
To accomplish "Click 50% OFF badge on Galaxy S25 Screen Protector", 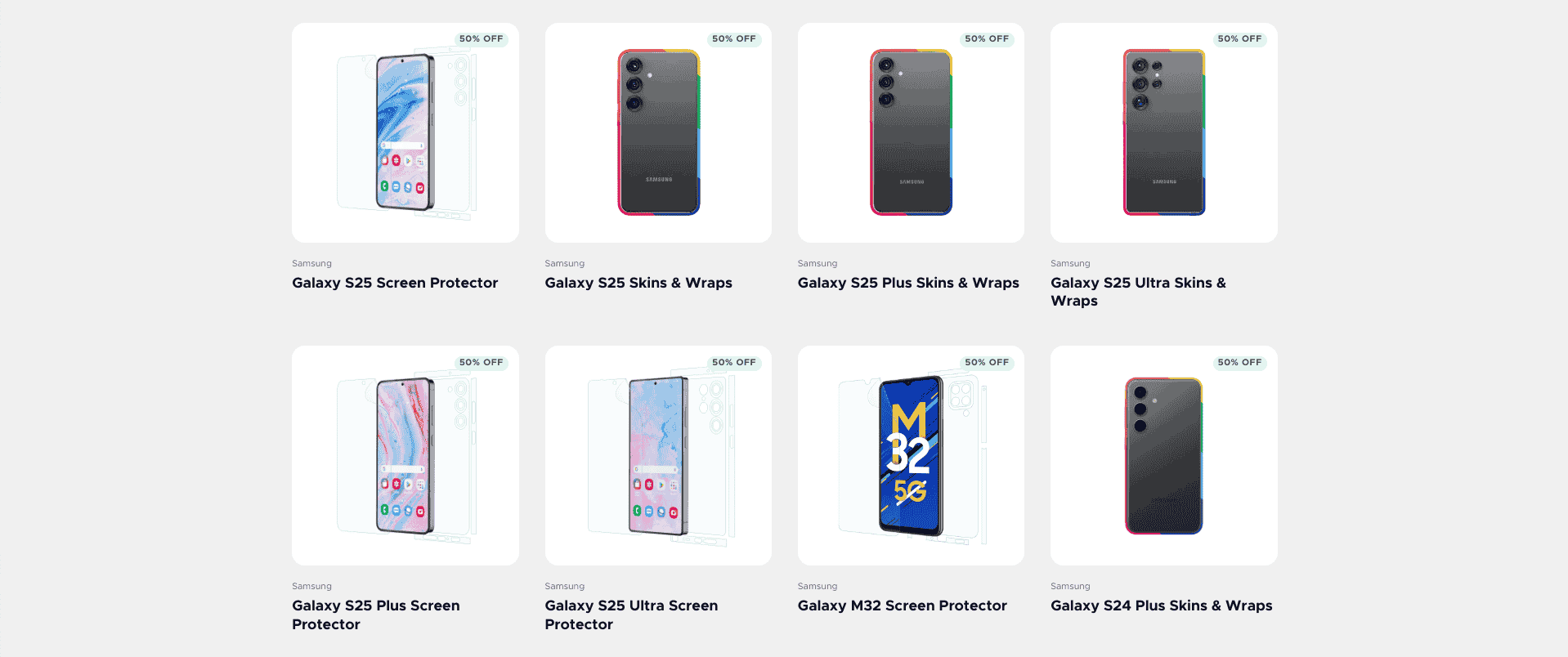I will click(x=481, y=39).
